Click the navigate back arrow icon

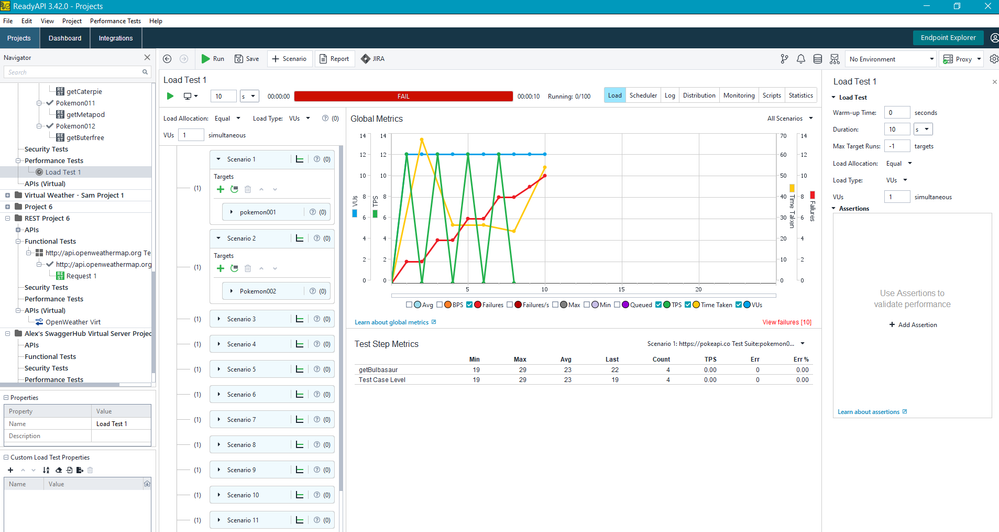coord(168,59)
